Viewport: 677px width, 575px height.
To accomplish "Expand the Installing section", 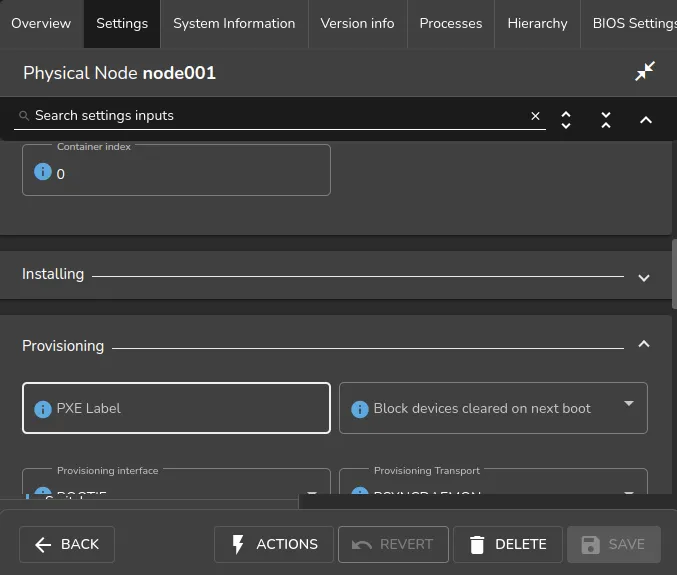I will click(644, 278).
